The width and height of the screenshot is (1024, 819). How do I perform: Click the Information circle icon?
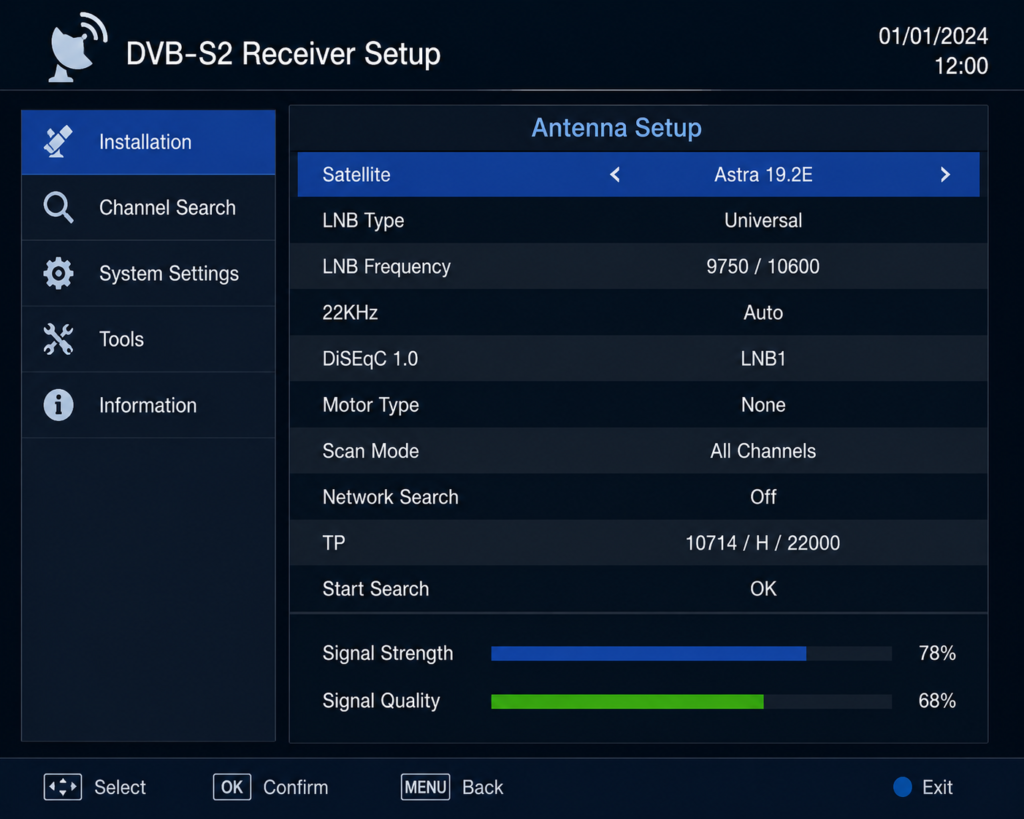click(x=58, y=405)
